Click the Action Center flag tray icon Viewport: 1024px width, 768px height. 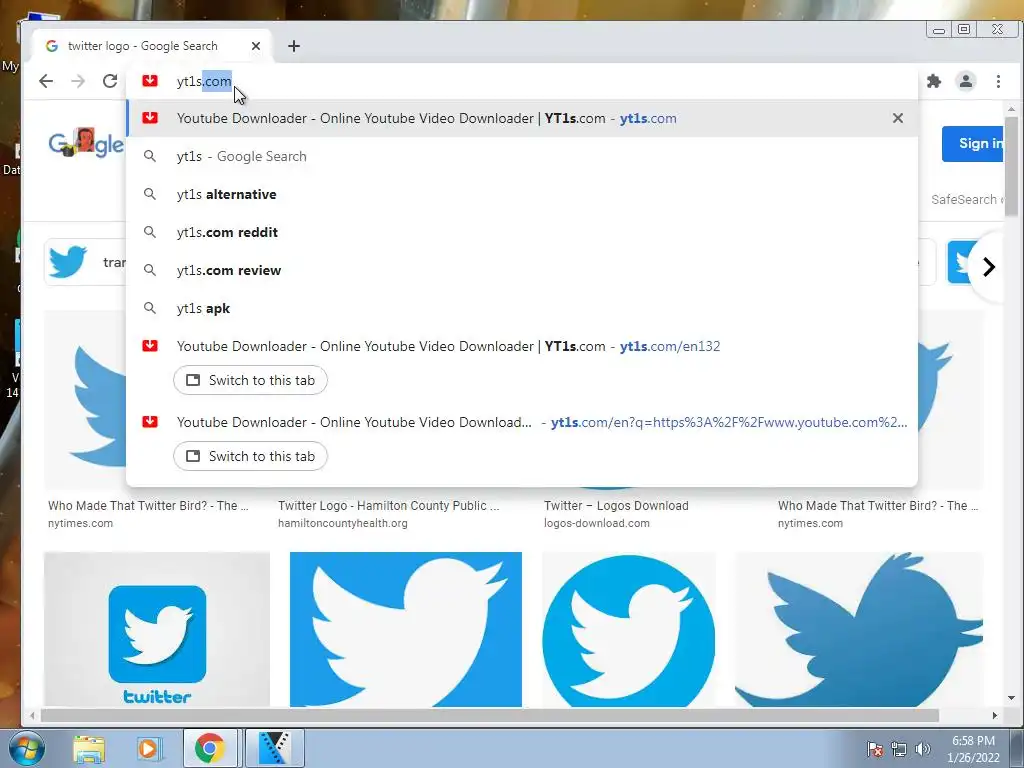tap(874, 749)
